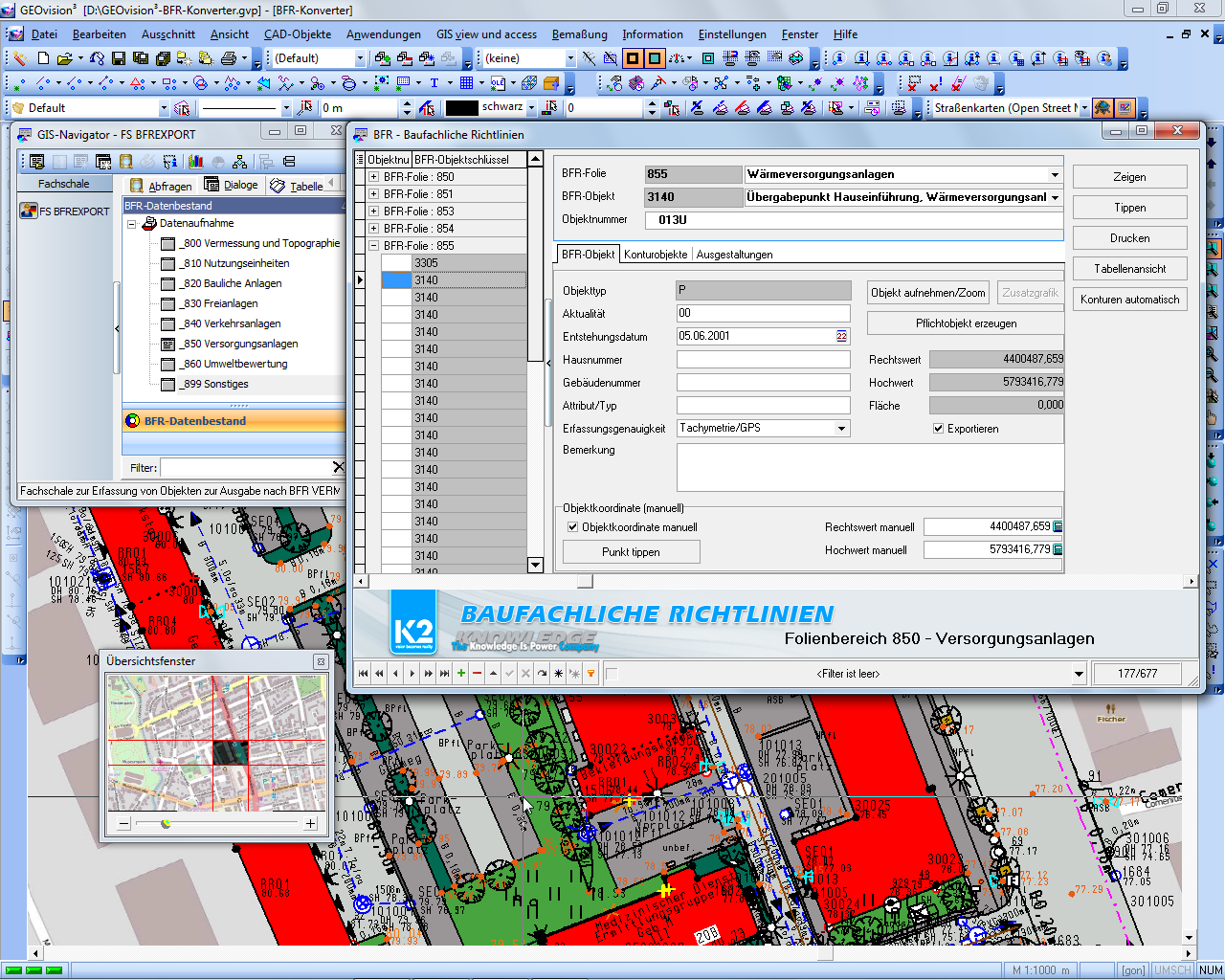1225x980 pixels.
Task: Toggle the _850 Versorgungsanlagen checkbox
Action: coord(168,344)
